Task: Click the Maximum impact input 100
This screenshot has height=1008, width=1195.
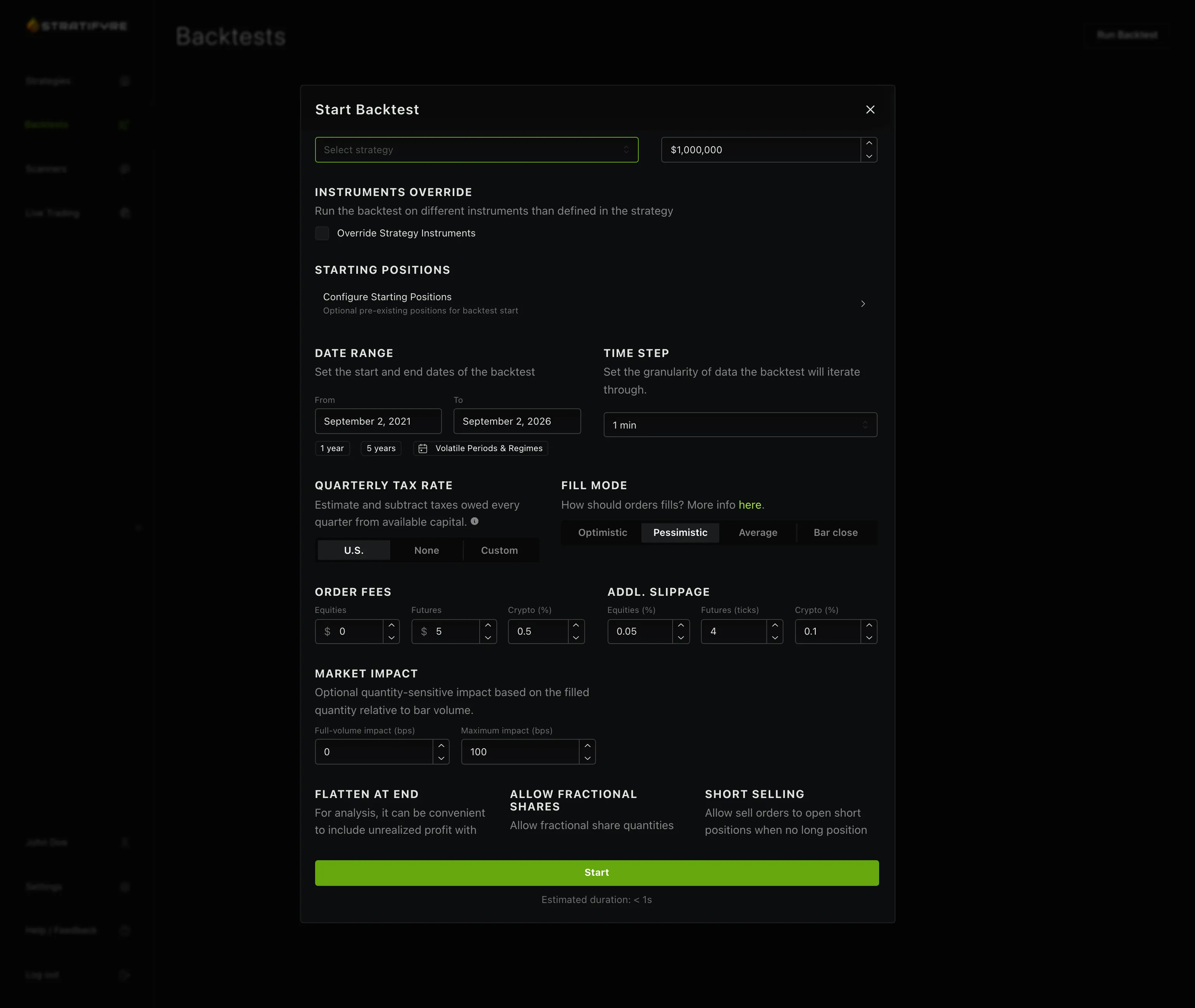Action: click(520, 752)
